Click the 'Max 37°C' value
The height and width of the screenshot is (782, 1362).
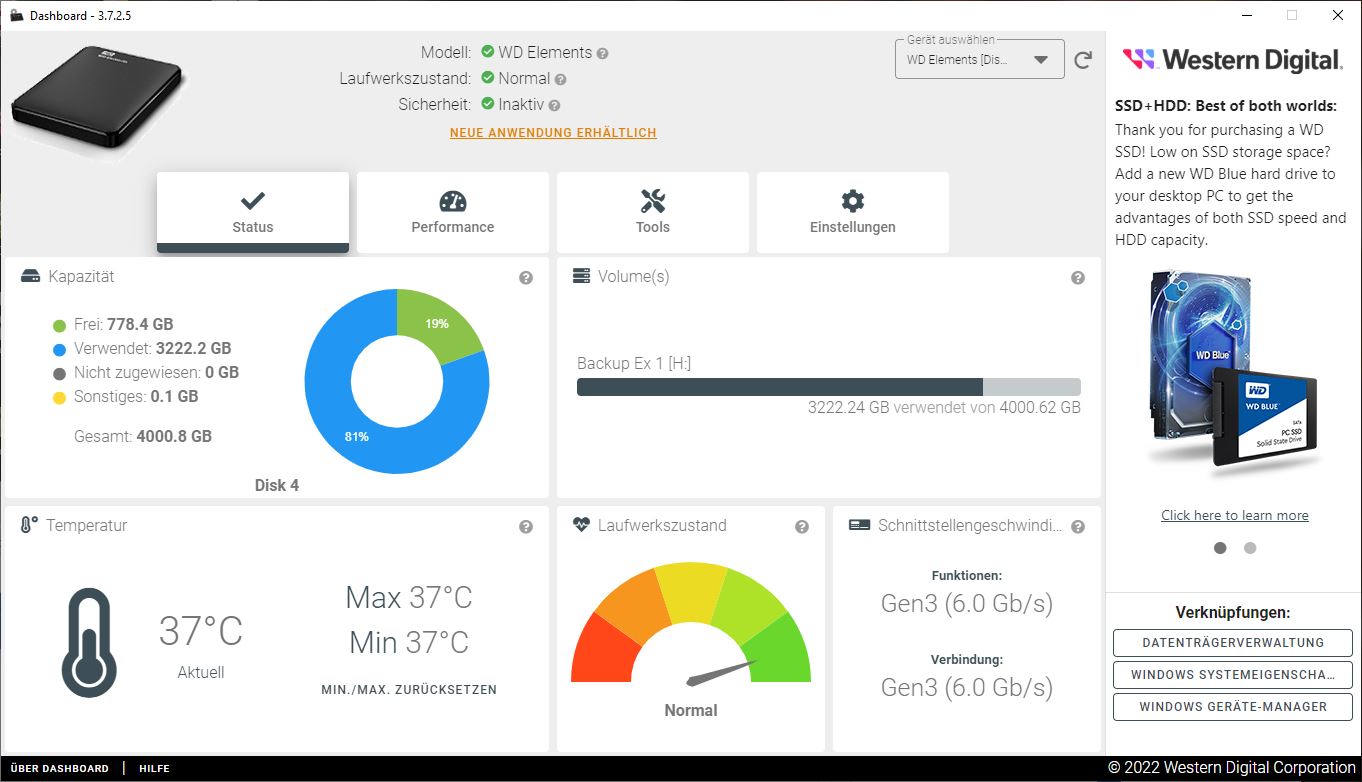409,598
